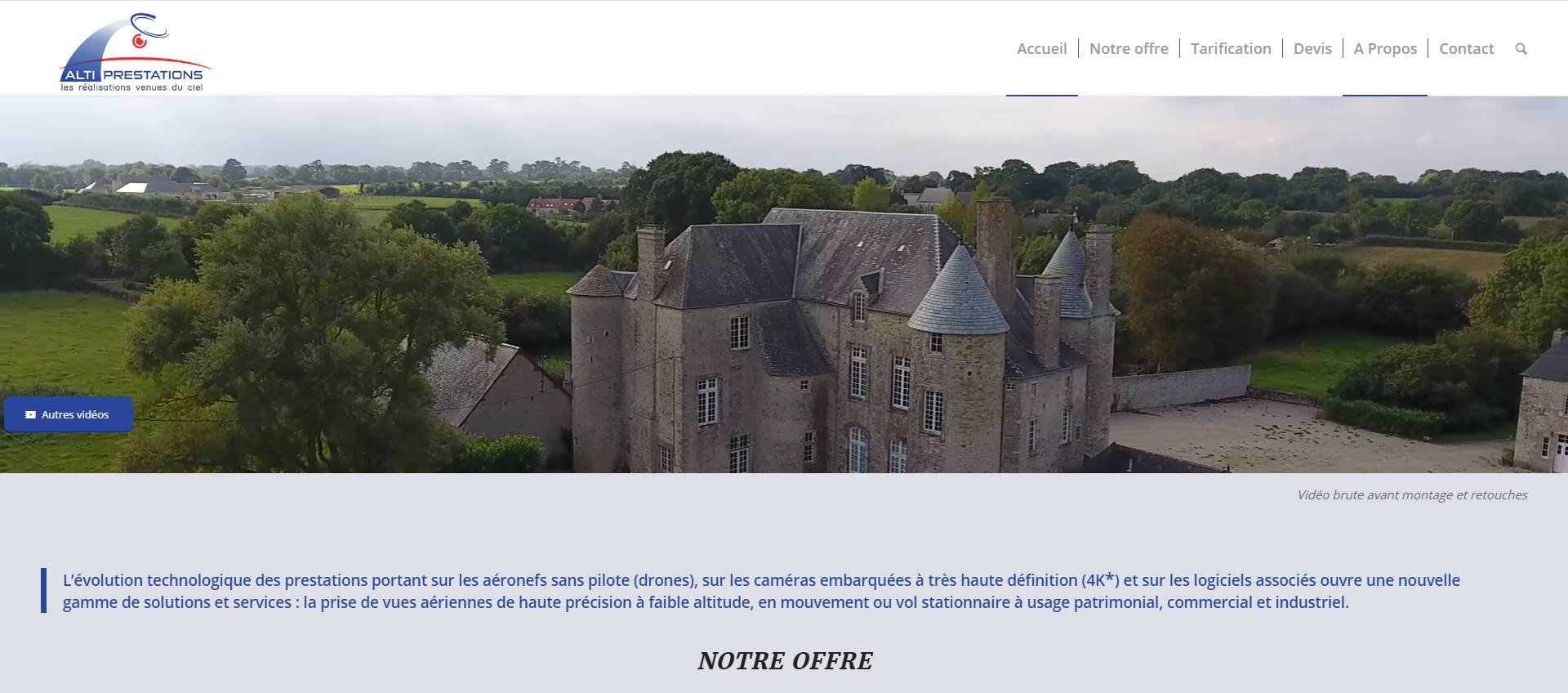The image size is (1568, 693).
Task: Click the paragraph starting 'L'évolution technologique des prestations'
Action: [x=761, y=591]
